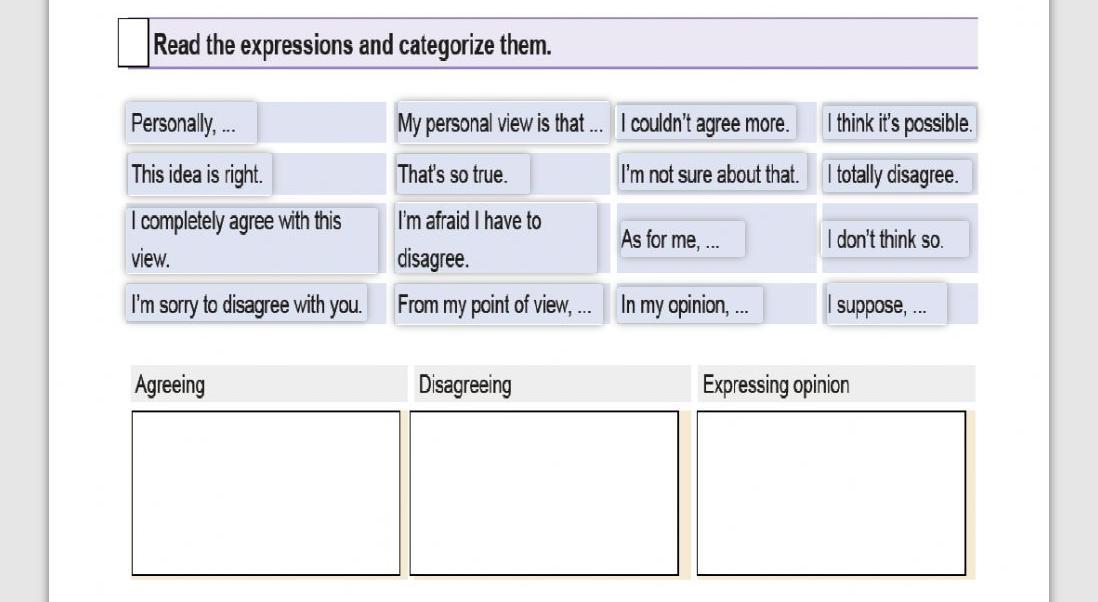This screenshot has height=602, width=1098.
Task: Select the 'That's so true.' card
Action: 462,174
